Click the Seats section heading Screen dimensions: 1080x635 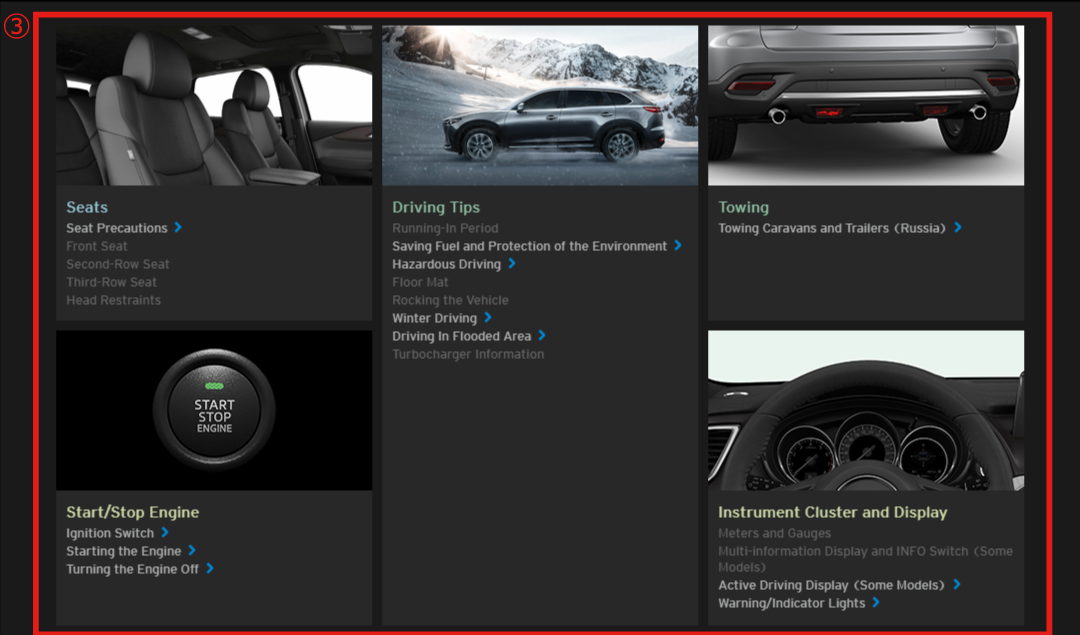coord(87,207)
